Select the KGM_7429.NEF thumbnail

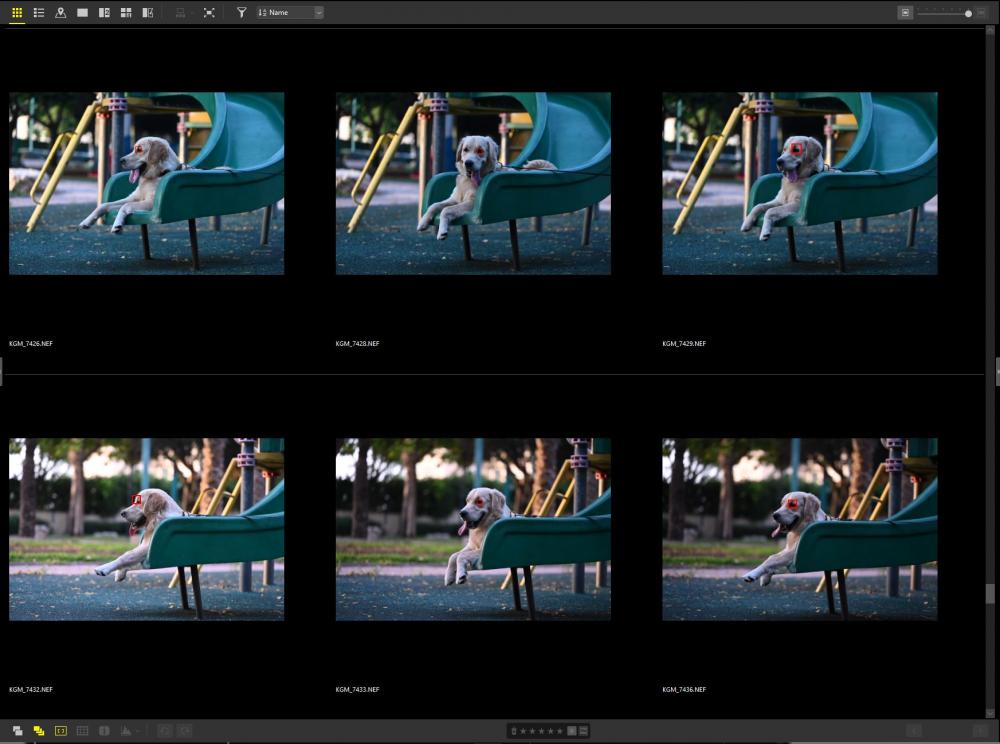[x=800, y=184]
